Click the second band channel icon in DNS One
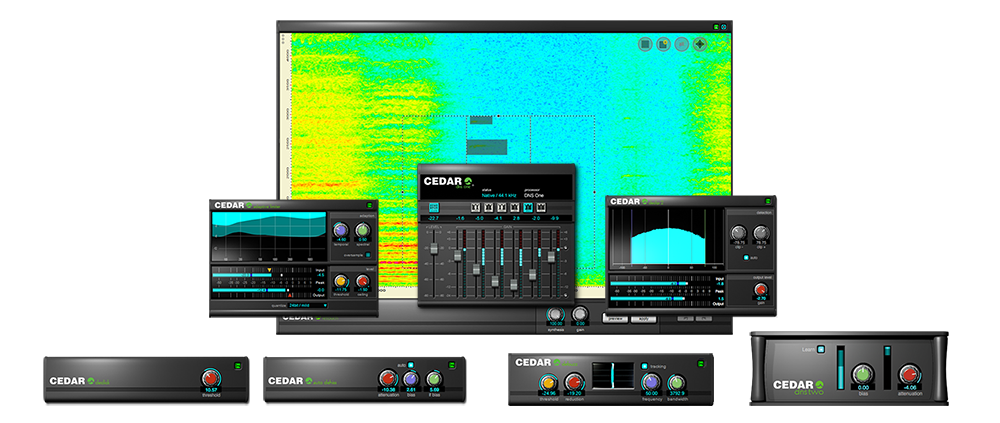Viewport: 1000px width, 423px height. pos(489,207)
